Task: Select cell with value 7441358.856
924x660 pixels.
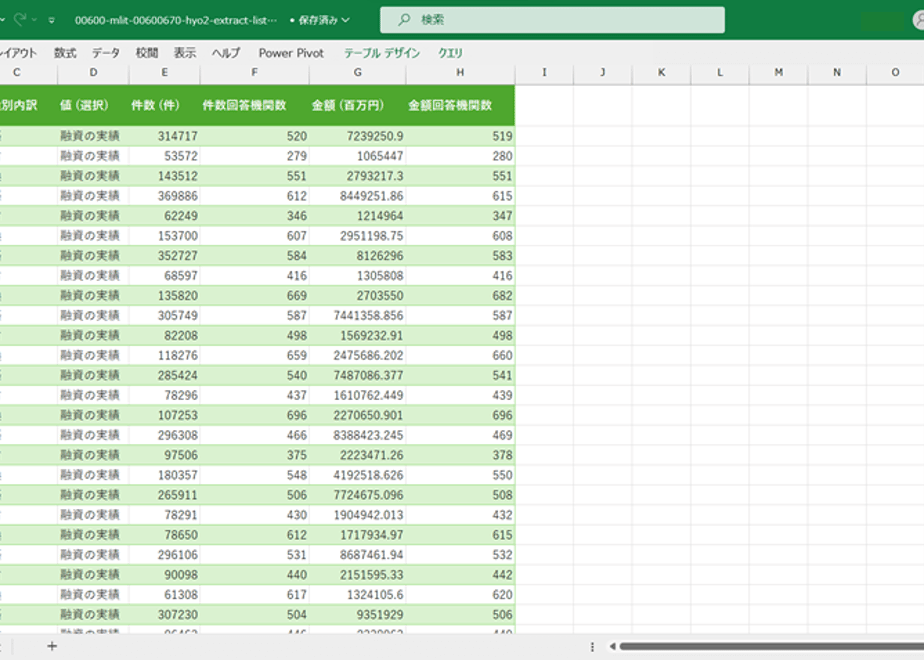Action: [358, 315]
